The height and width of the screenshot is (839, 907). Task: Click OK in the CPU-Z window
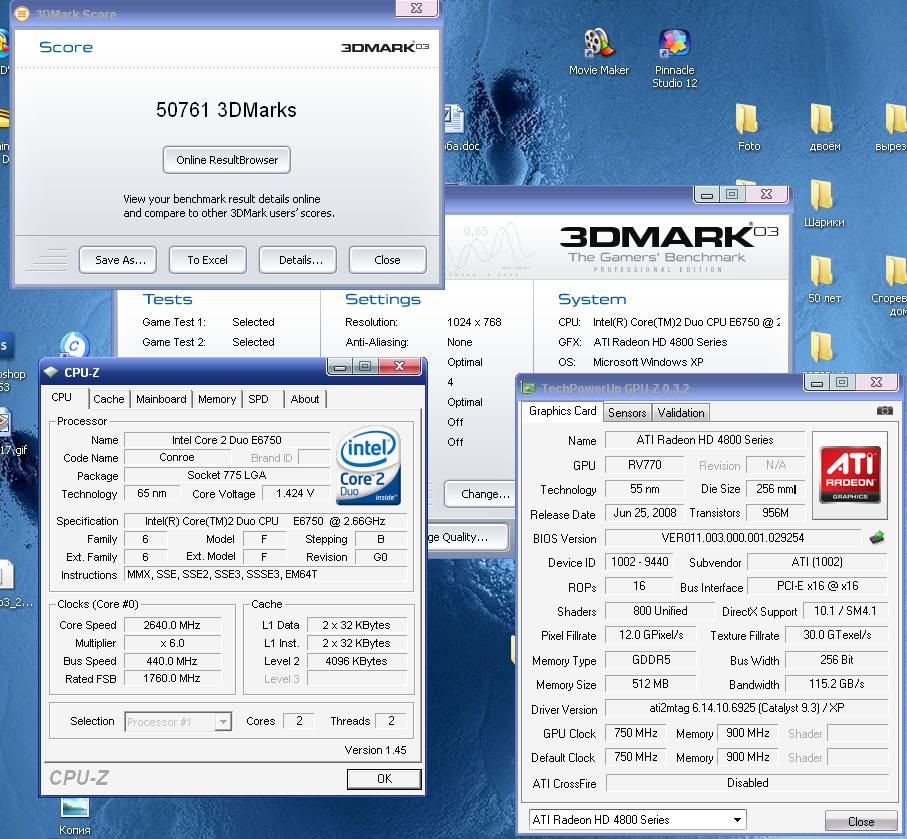tap(384, 779)
